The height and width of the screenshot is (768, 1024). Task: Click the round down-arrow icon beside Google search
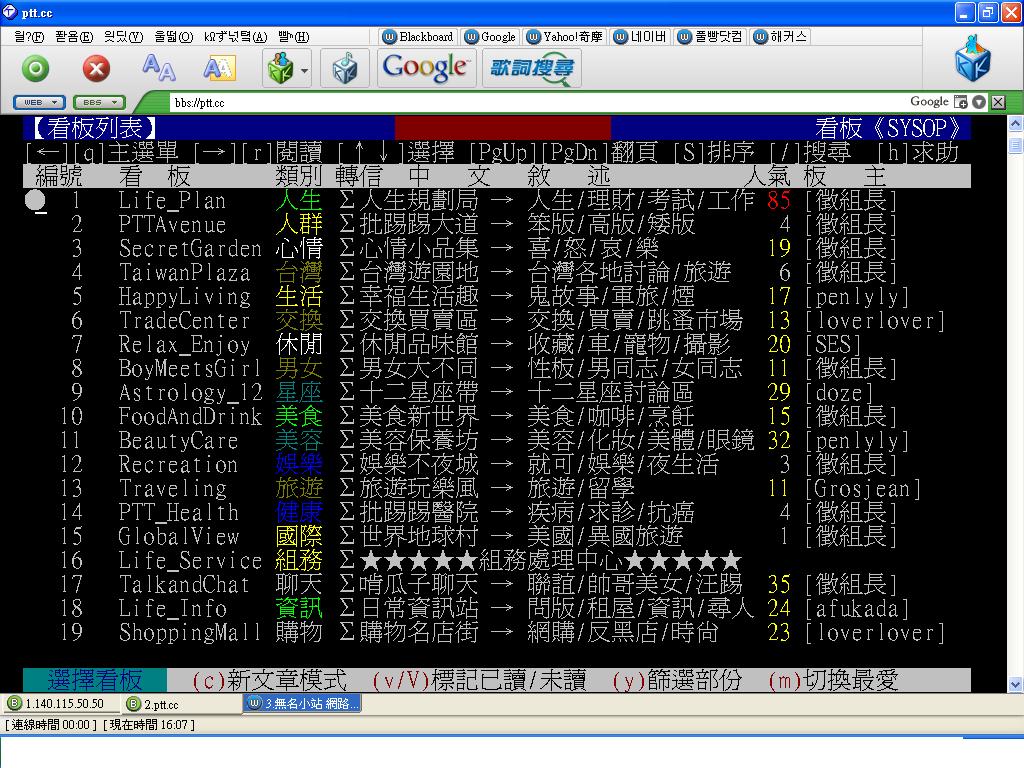(x=979, y=102)
